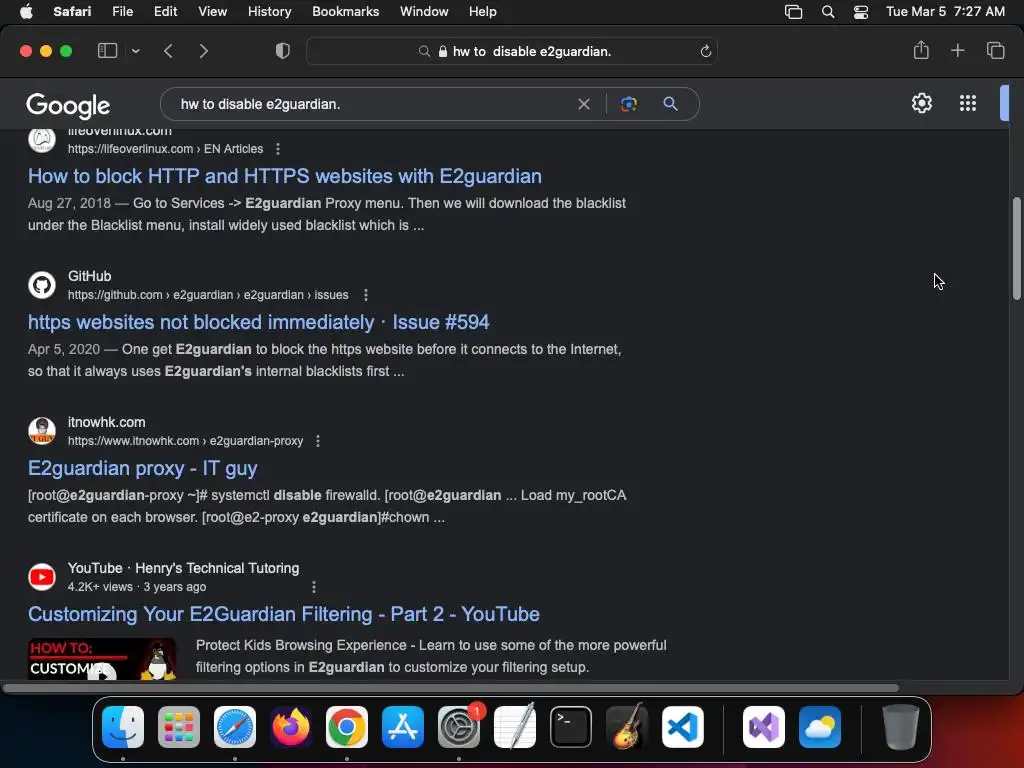
Task: Reload the current page
Action: [x=705, y=51]
